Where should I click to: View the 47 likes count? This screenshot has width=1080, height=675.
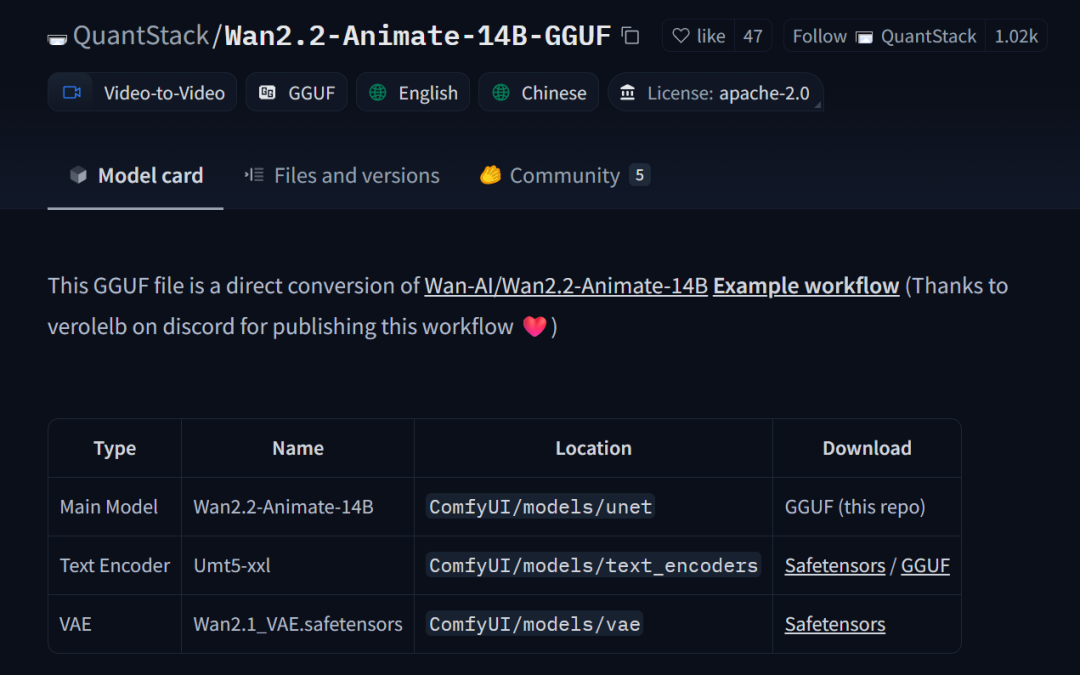[x=753, y=36]
